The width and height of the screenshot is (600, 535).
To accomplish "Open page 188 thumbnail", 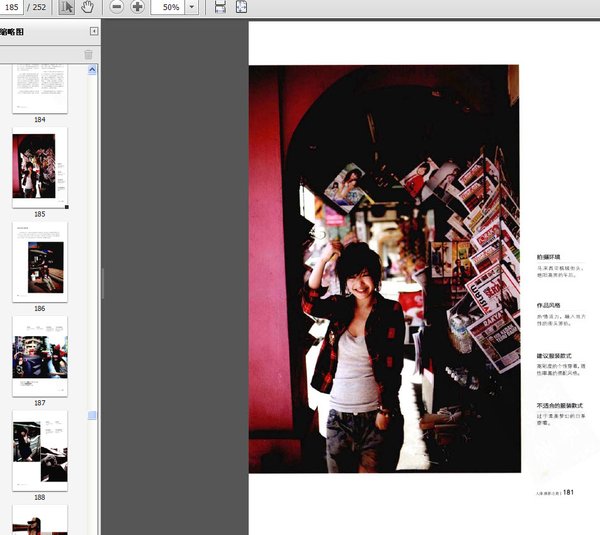I will tap(40, 451).
